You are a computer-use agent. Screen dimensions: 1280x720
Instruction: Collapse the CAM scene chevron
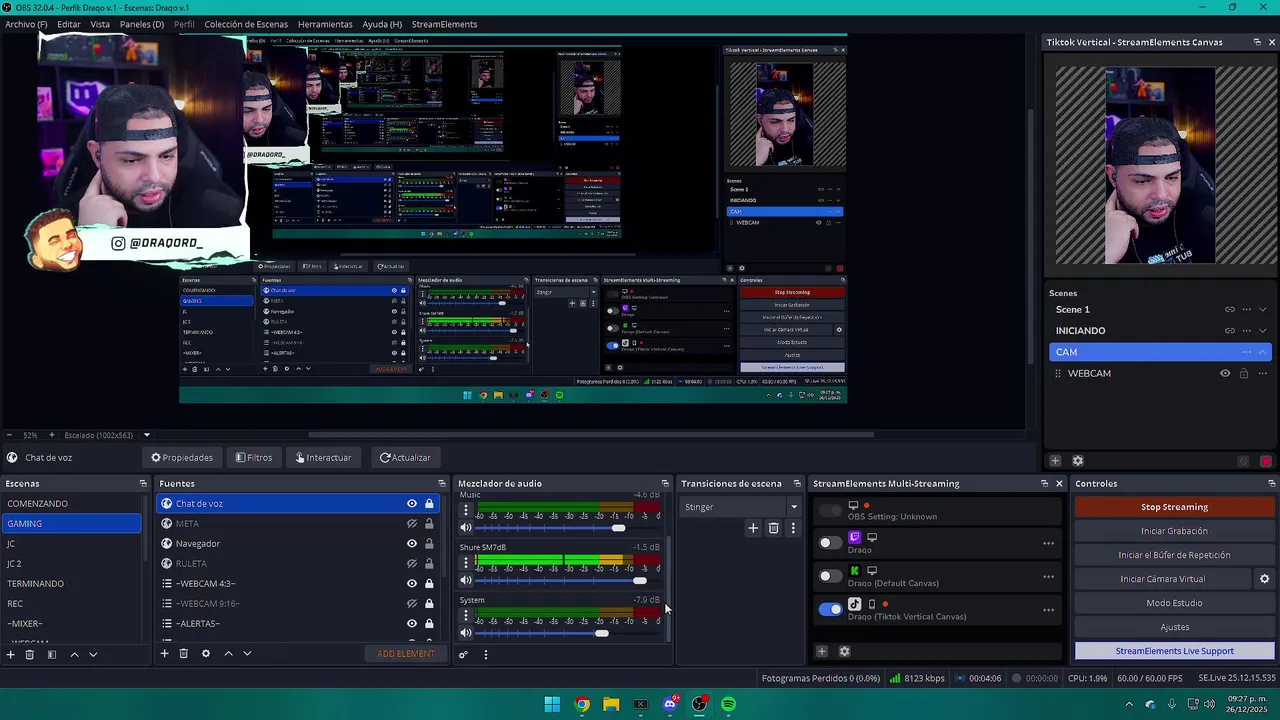[1263, 352]
